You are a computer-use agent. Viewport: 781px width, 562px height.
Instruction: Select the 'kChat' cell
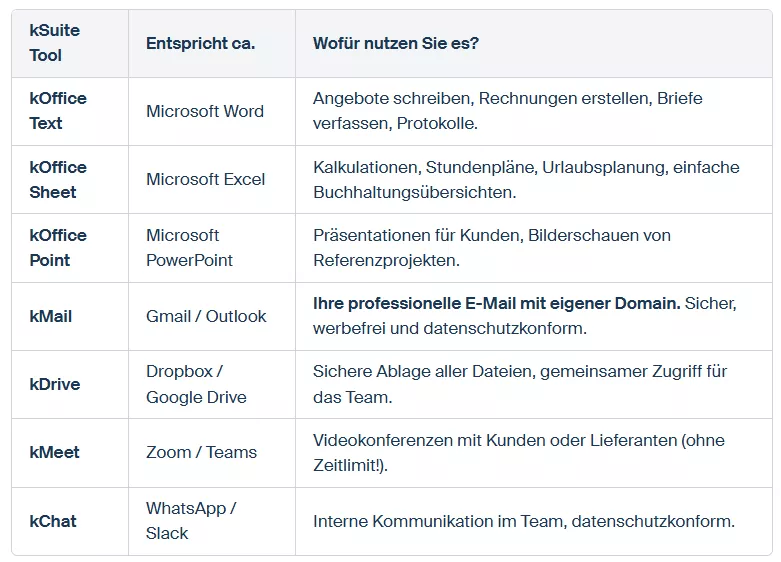(70, 521)
